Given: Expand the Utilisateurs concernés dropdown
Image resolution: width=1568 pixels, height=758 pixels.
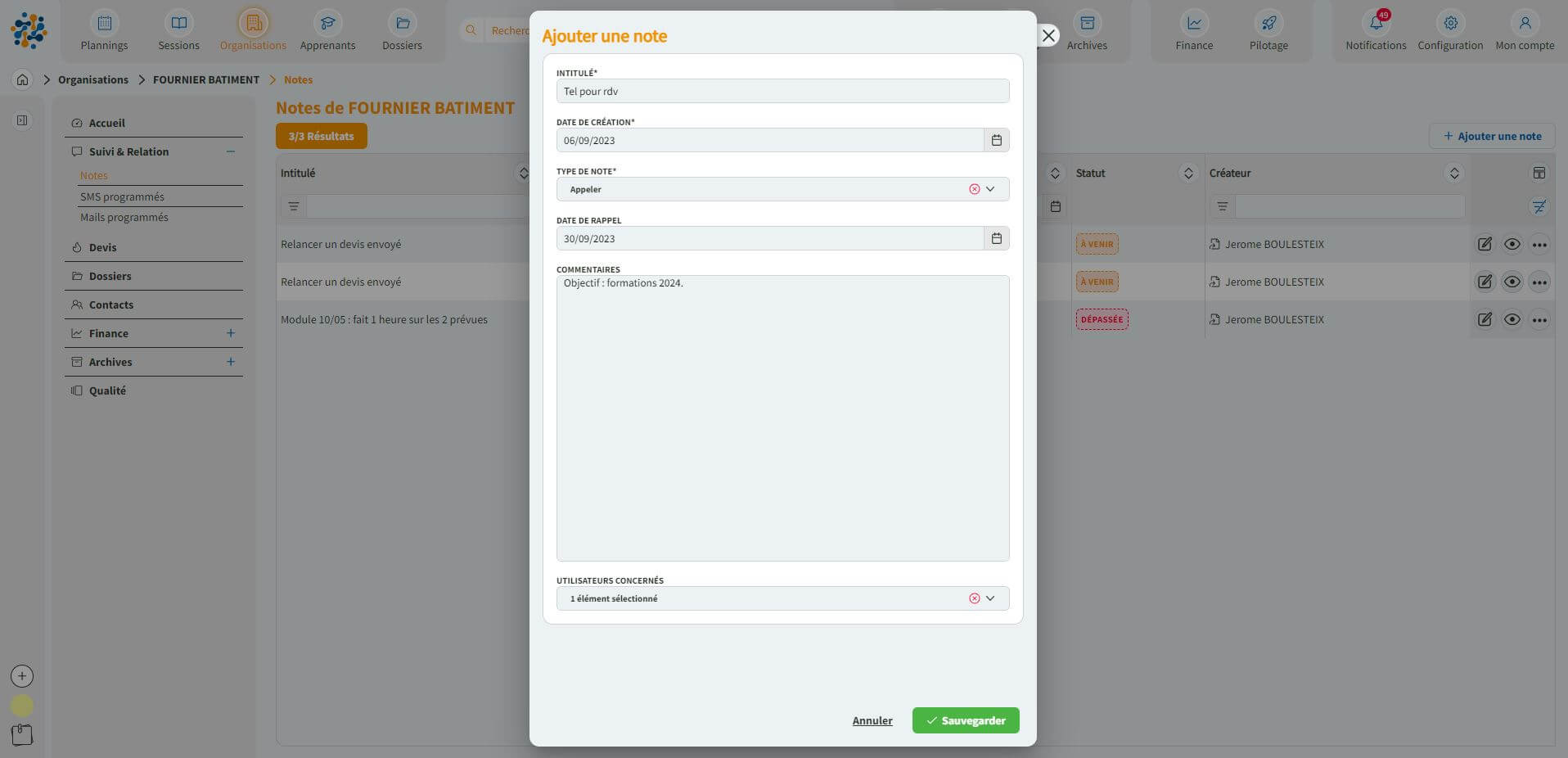Looking at the screenshot, I should coord(990,598).
